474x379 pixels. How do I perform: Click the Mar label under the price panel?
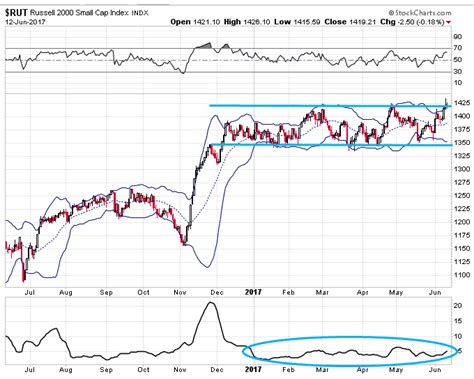click(x=322, y=292)
